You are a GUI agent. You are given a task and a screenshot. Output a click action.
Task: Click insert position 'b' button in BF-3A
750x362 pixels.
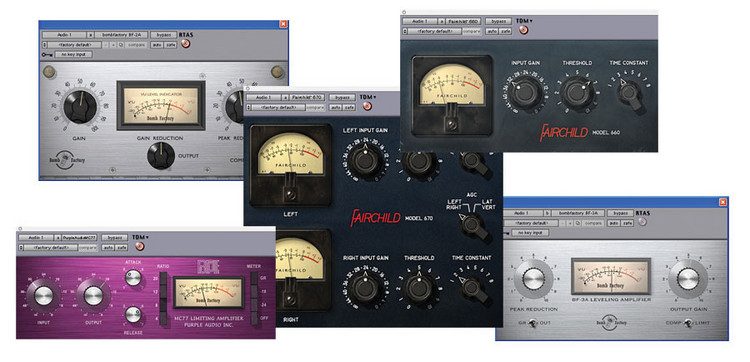[x=547, y=213]
